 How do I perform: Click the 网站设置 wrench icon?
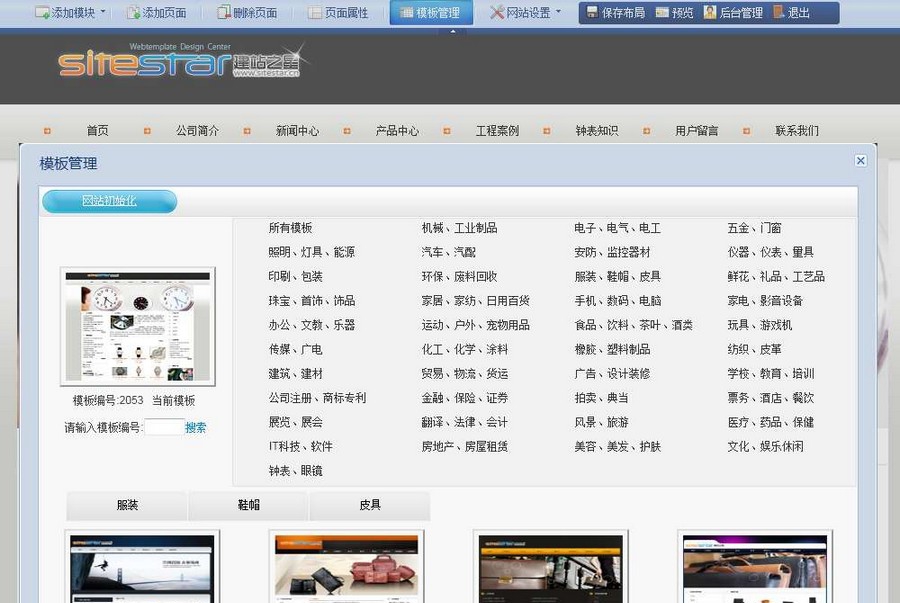(497, 13)
